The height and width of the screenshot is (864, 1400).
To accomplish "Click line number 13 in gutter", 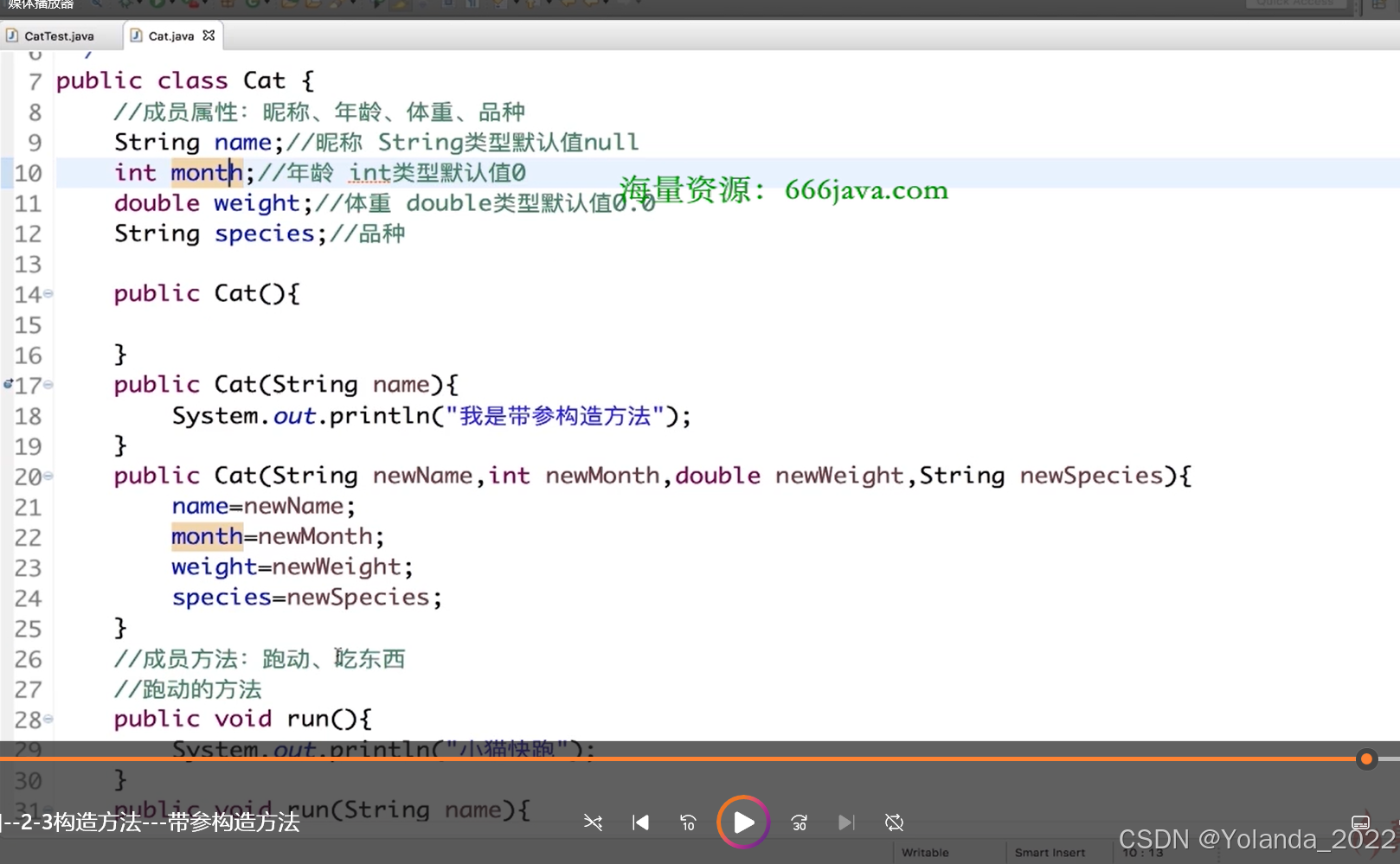I will 28,264.
